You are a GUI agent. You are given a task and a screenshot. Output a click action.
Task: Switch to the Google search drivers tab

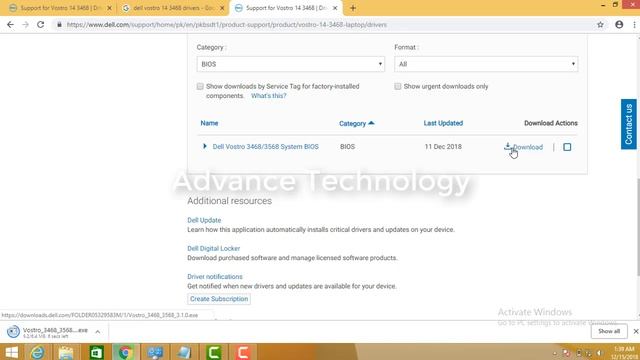[173, 8]
